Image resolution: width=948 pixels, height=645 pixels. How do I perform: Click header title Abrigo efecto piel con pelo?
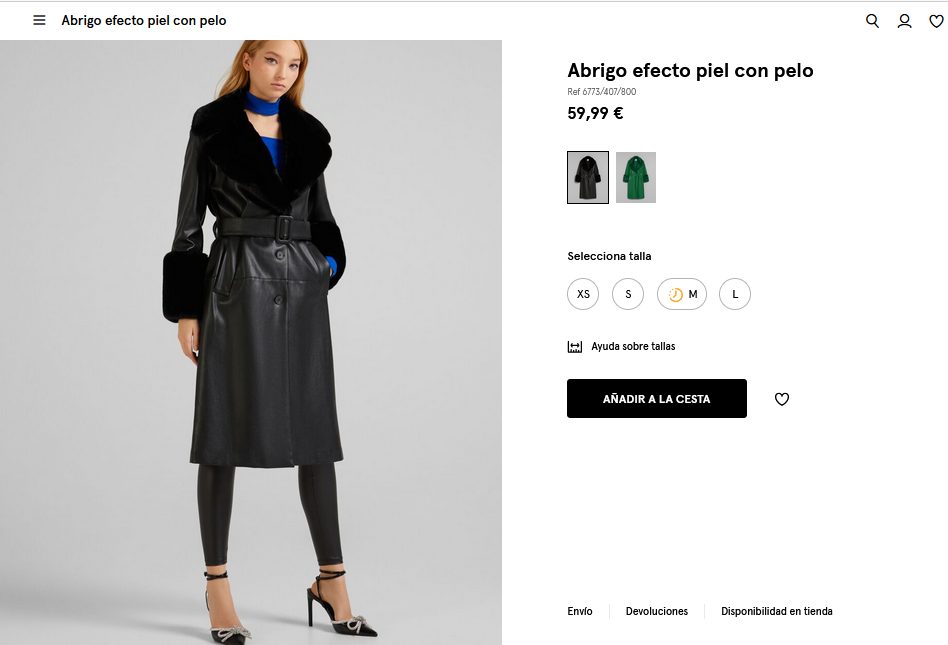(144, 20)
